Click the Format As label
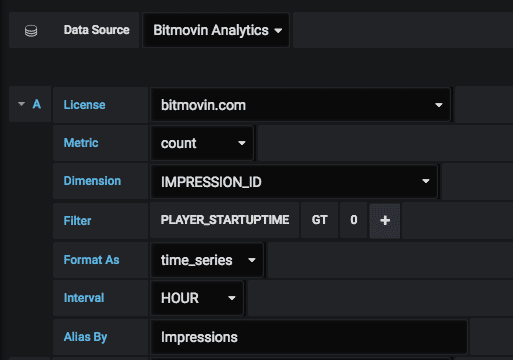The height and width of the screenshot is (360, 513). click(91, 260)
